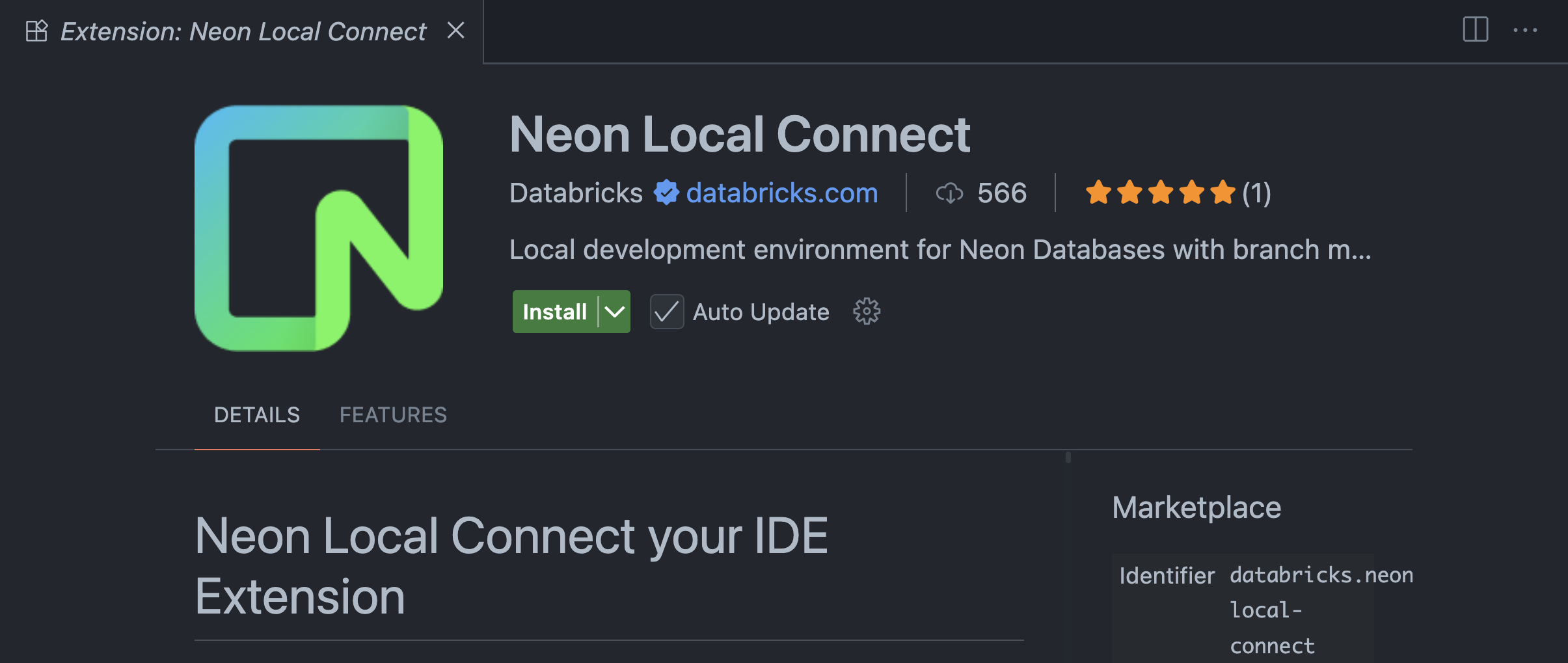Click the rating count (1)
The height and width of the screenshot is (663, 1568).
(x=1256, y=193)
